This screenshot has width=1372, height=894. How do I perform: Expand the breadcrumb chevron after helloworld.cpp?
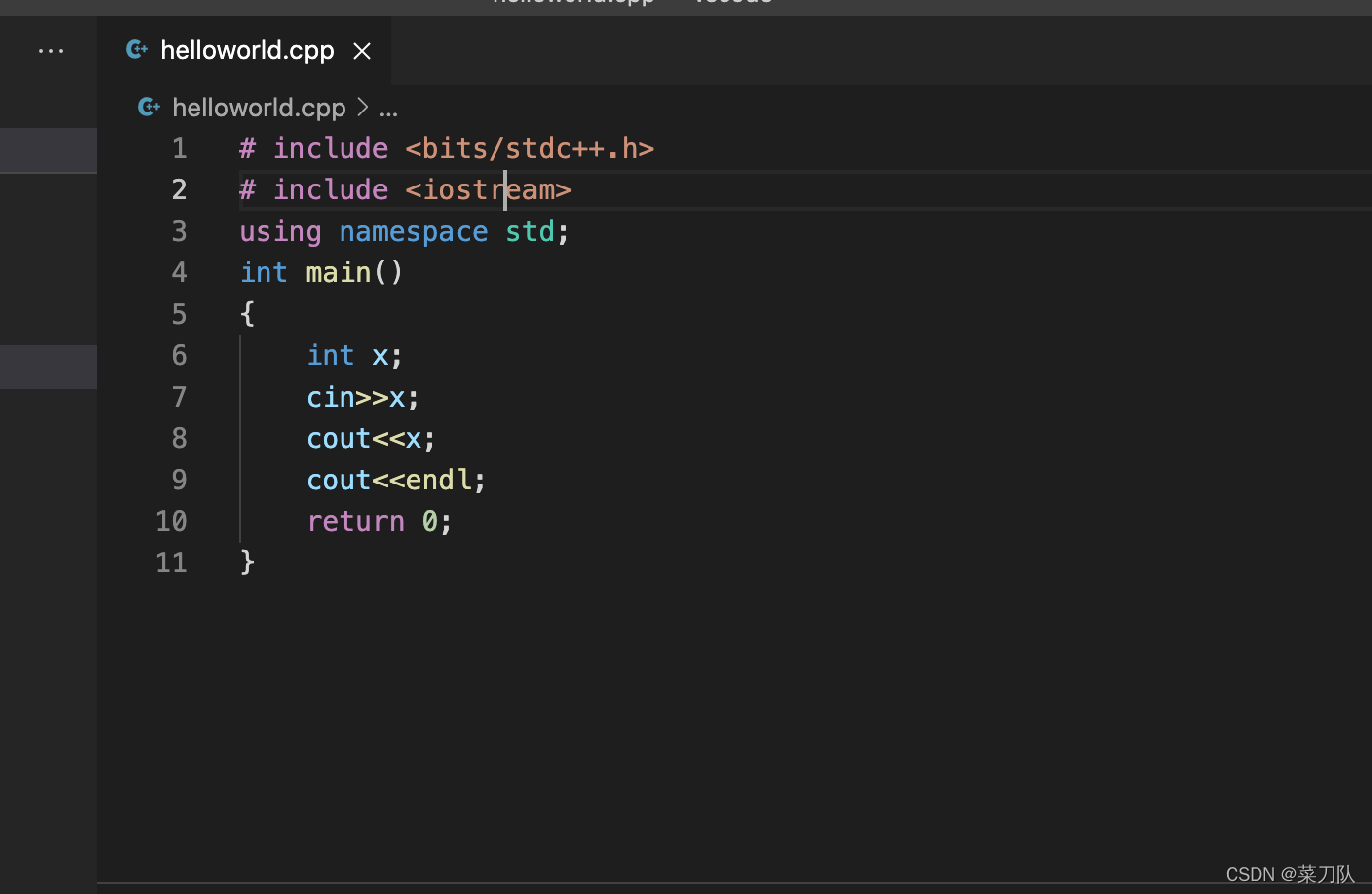pos(362,107)
